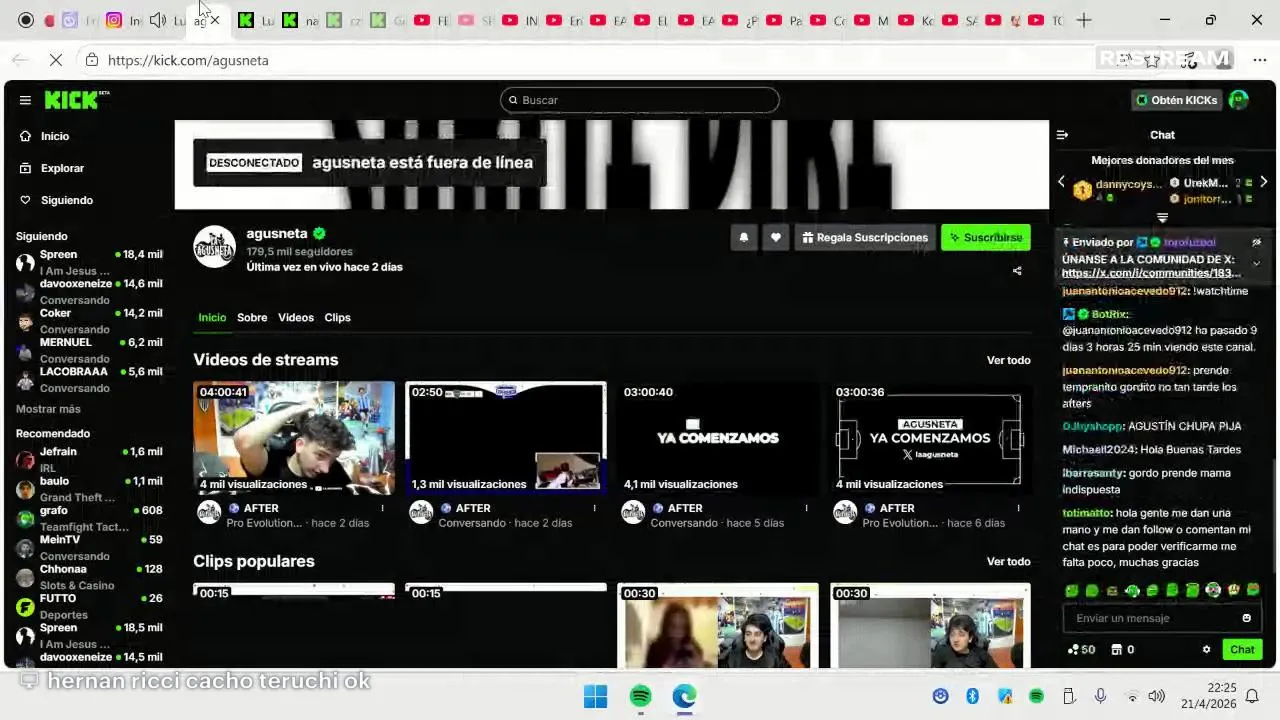
Task: Toggle the follow heart button
Action: coord(776,238)
